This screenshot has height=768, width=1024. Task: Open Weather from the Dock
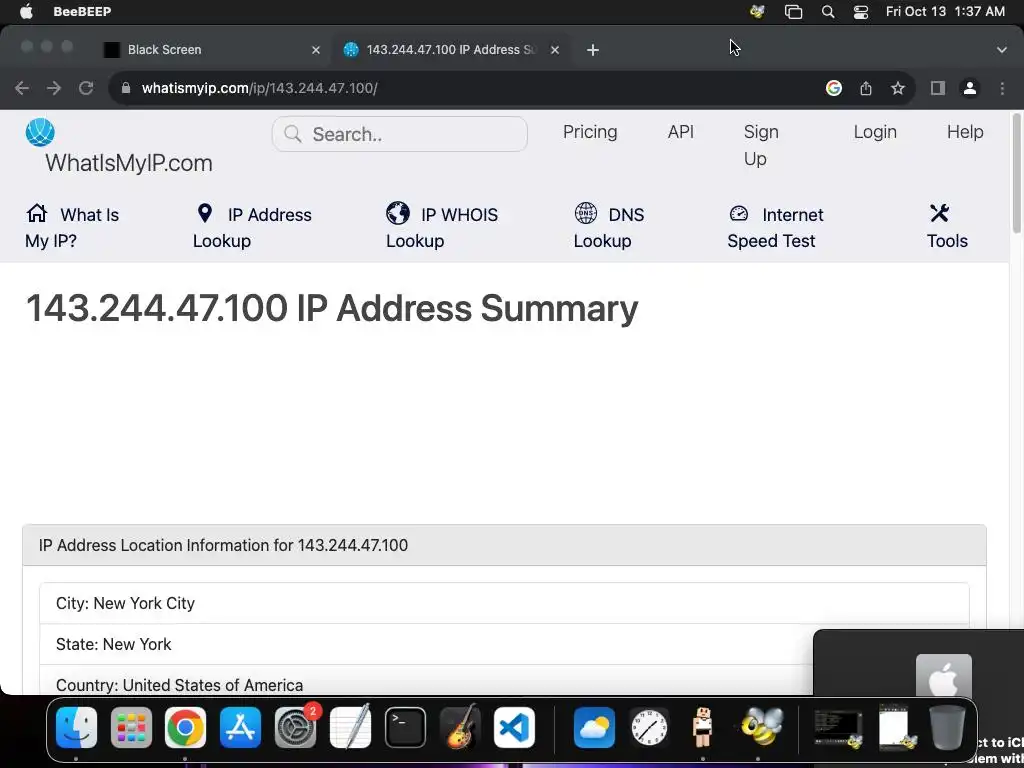[x=594, y=727]
